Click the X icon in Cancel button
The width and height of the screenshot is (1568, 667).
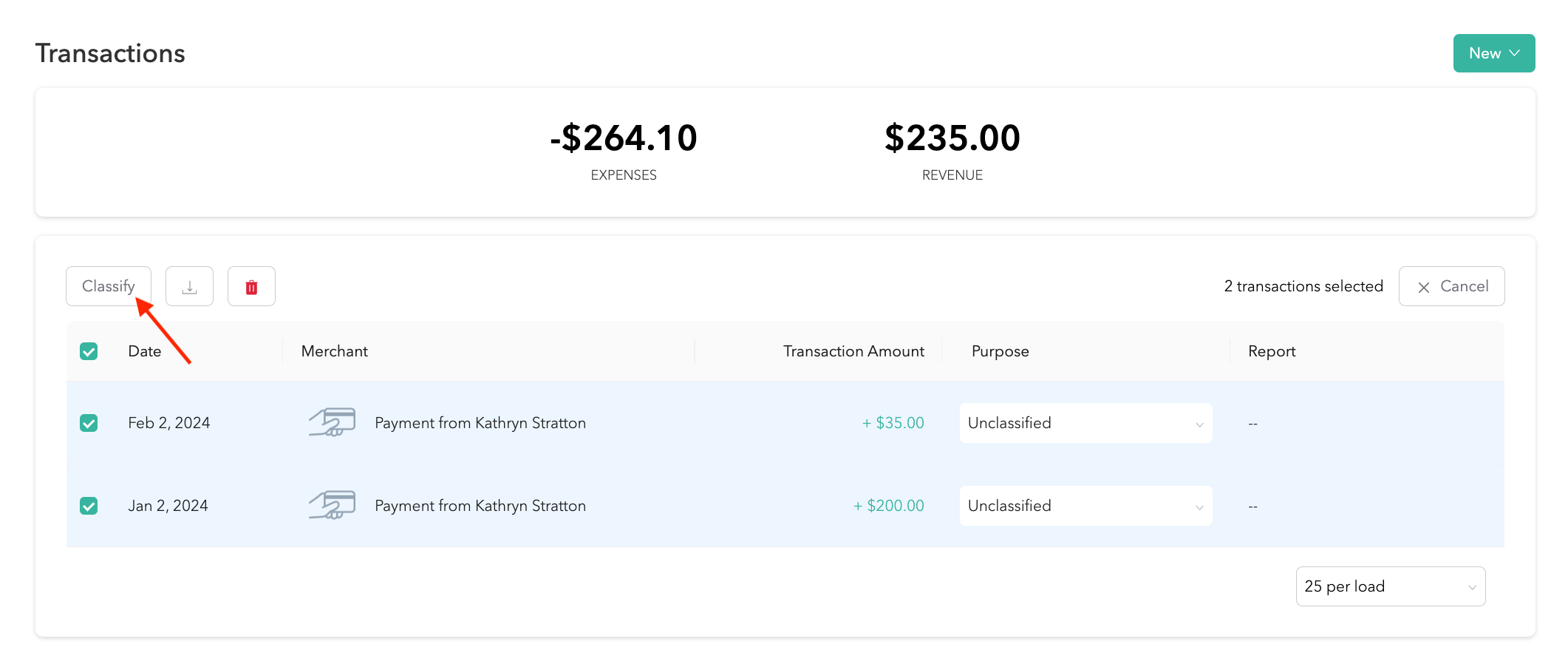point(1423,287)
